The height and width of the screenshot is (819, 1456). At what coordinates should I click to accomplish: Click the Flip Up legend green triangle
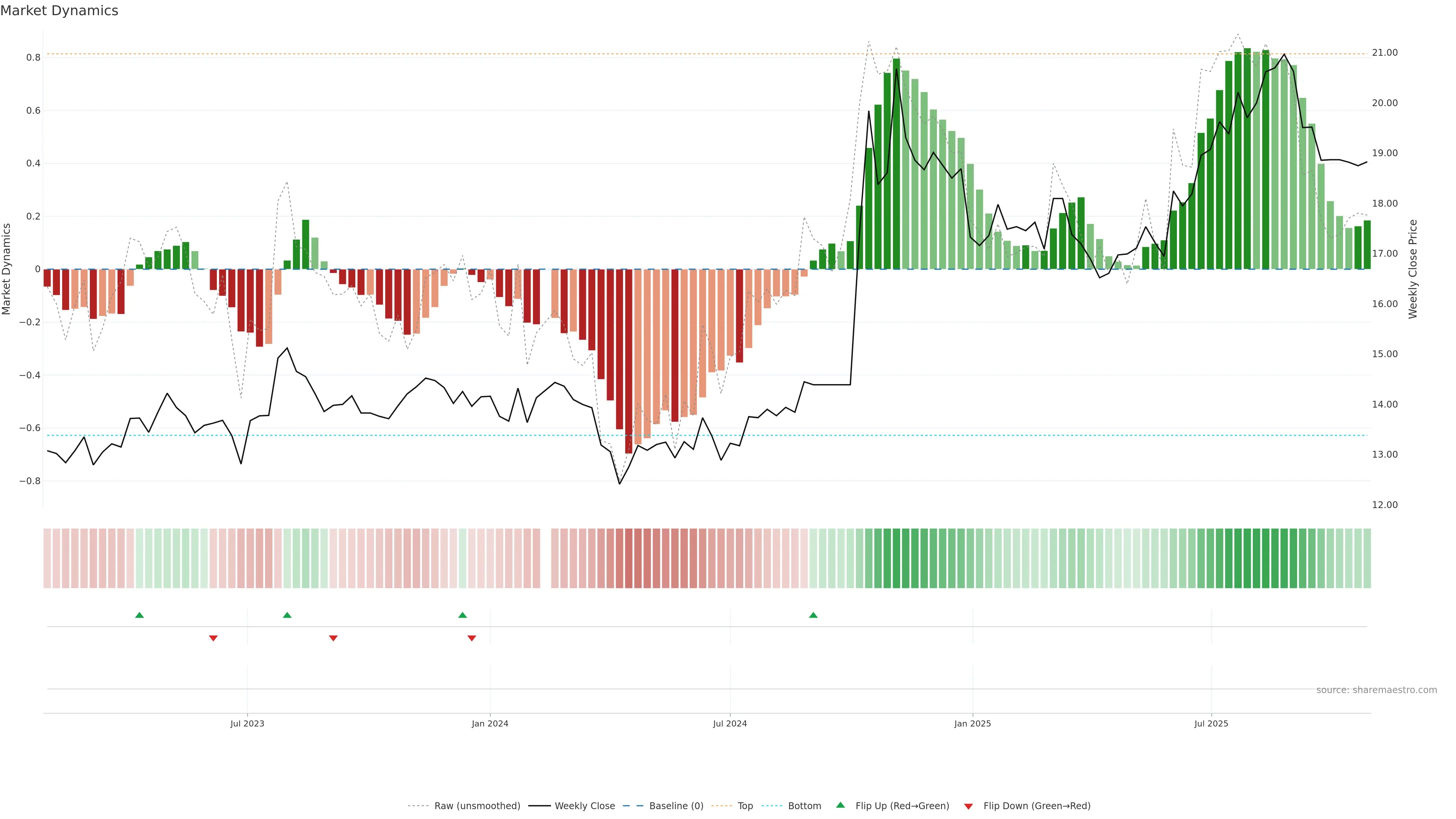point(841,805)
